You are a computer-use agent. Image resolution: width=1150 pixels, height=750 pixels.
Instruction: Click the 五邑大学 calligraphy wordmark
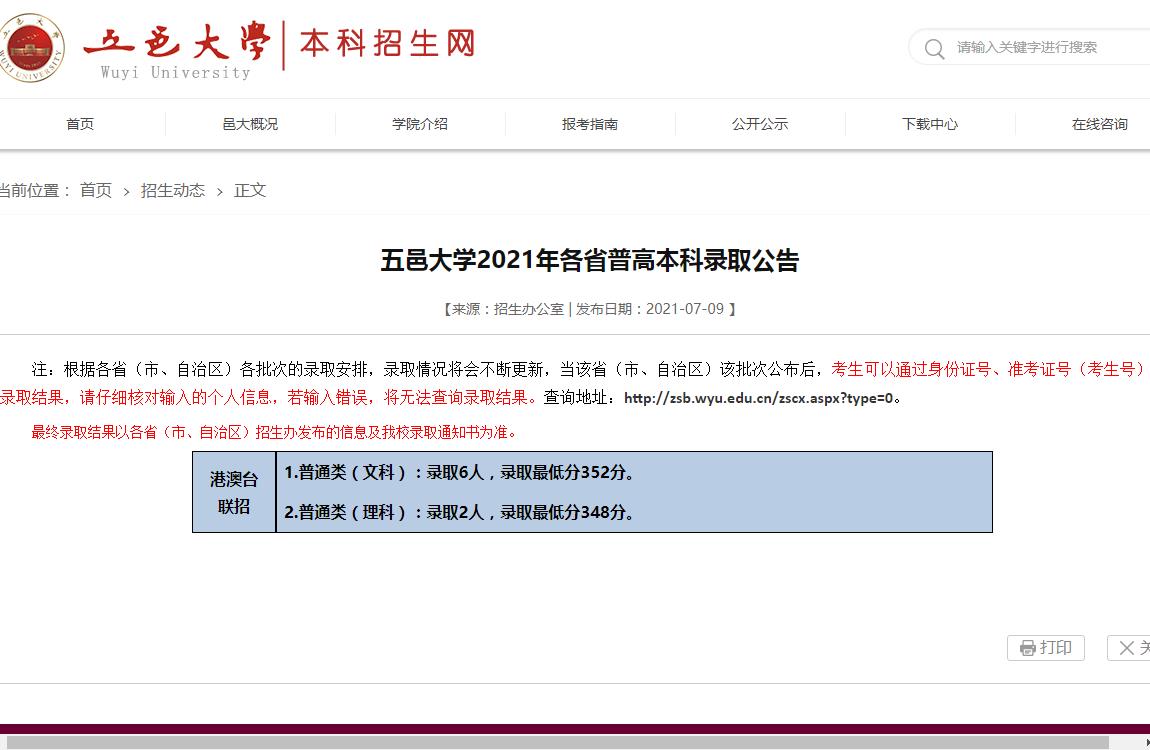176,41
